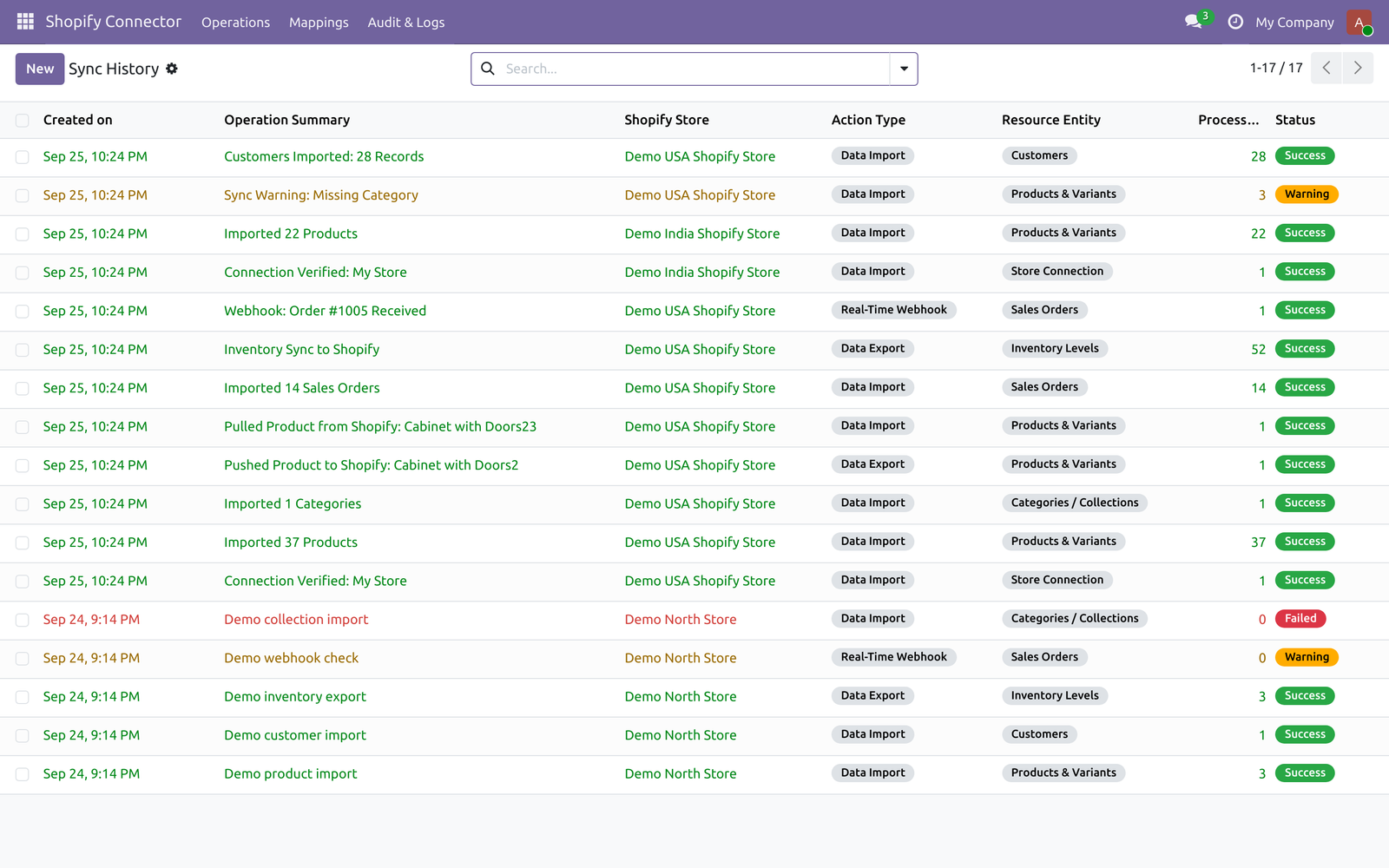Open the Sync History gear settings

pos(172,69)
